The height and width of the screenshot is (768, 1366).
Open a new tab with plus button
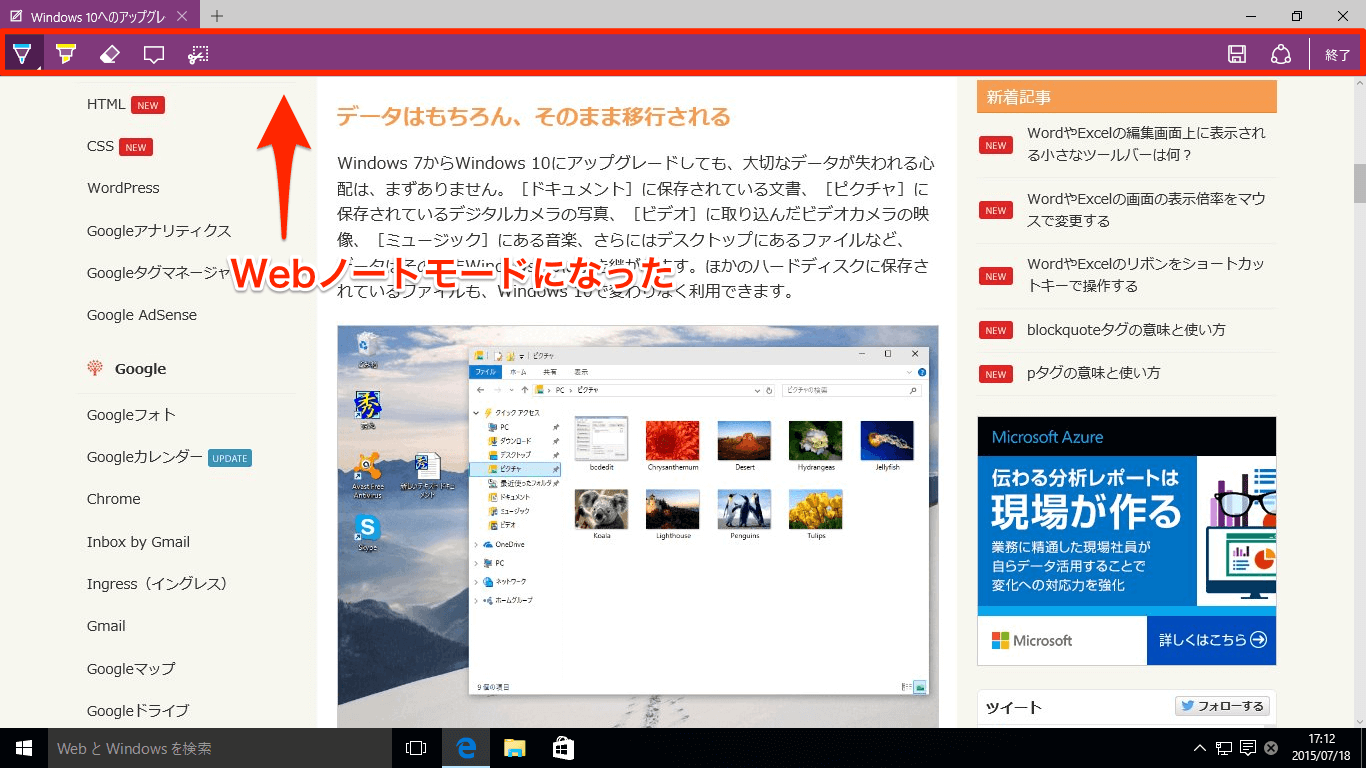coord(217,16)
